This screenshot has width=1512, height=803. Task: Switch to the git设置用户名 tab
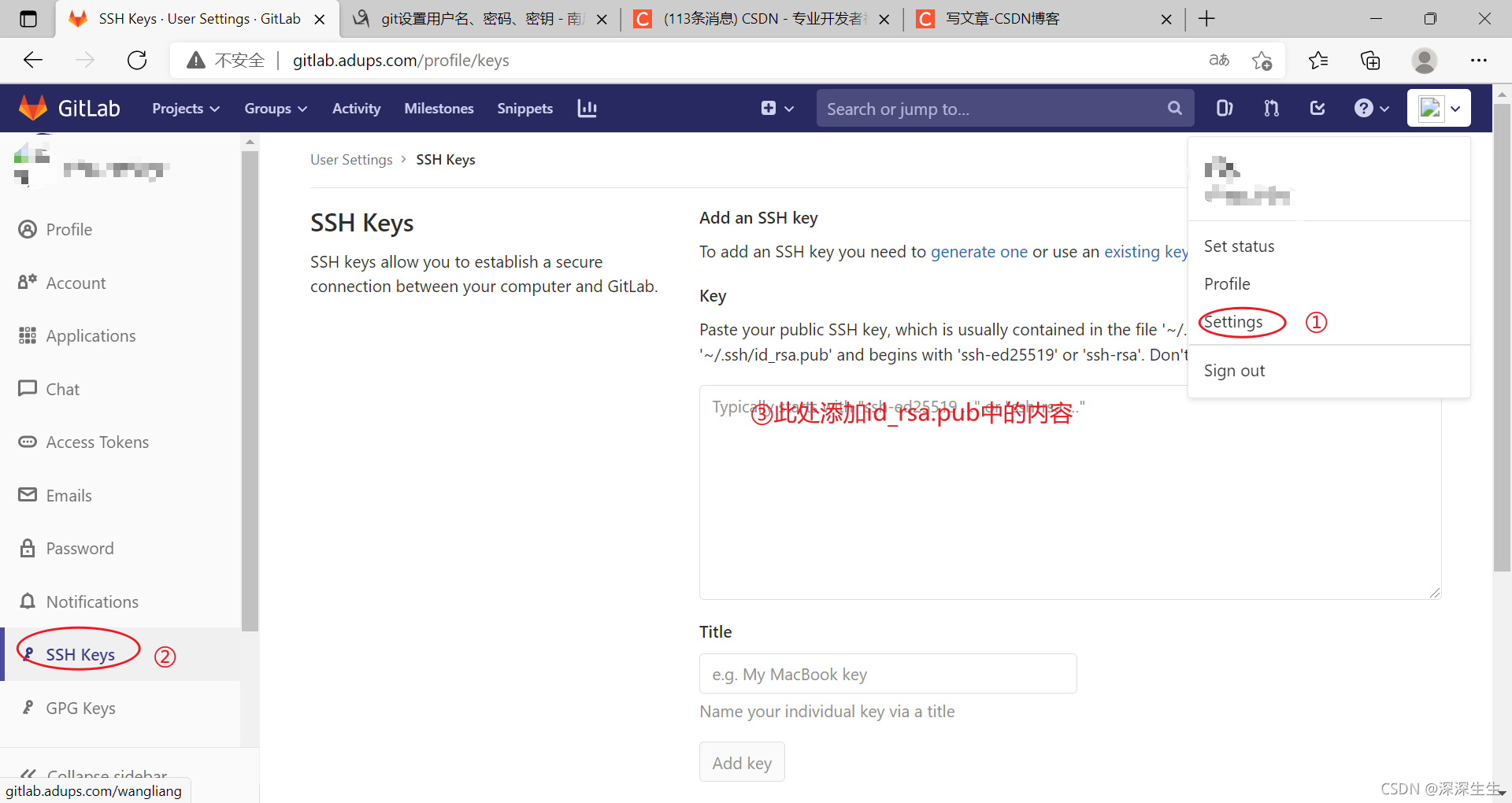480,18
